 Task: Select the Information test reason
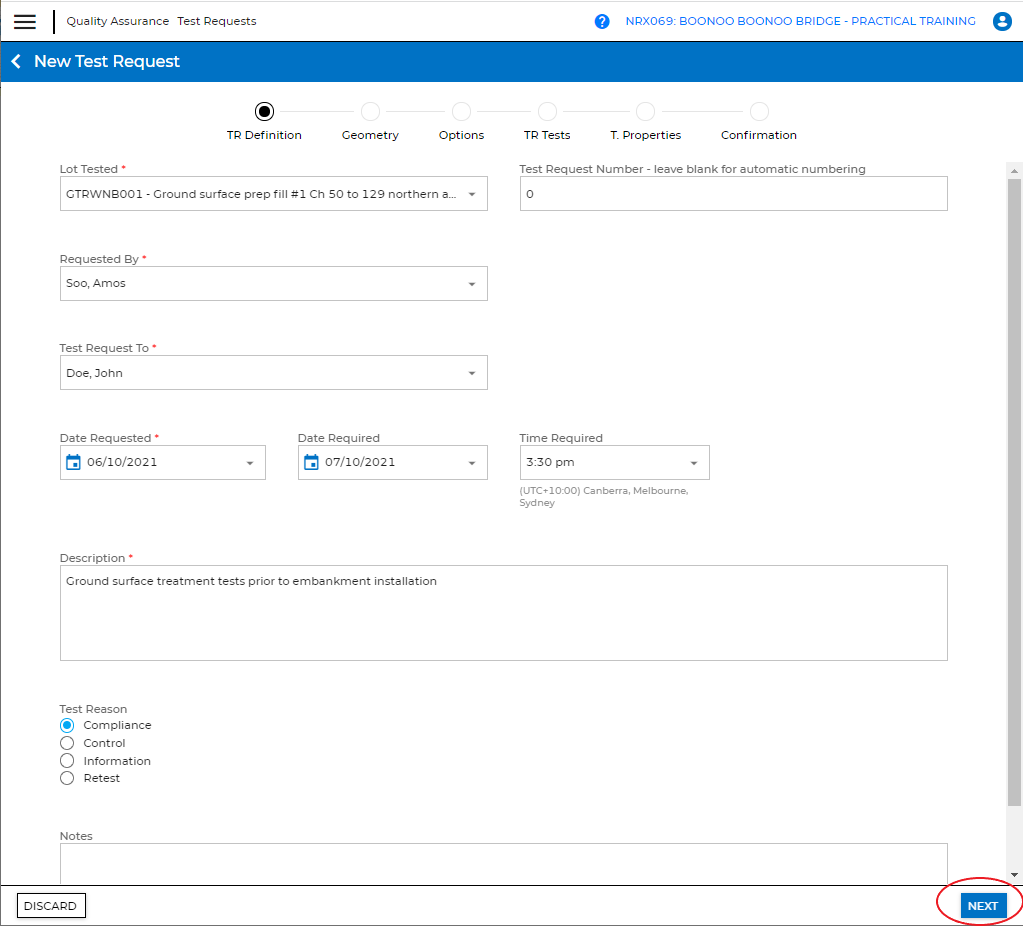coord(67,761)
